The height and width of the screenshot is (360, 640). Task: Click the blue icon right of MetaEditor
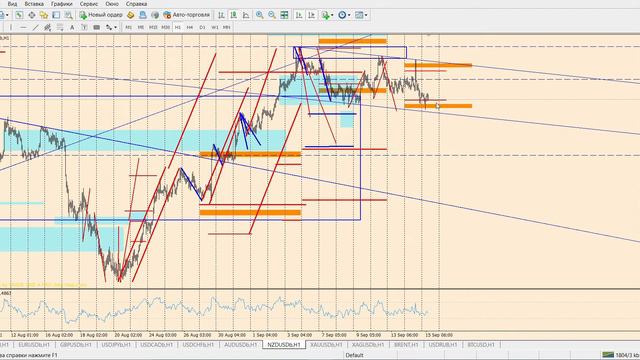coord(143,15)
